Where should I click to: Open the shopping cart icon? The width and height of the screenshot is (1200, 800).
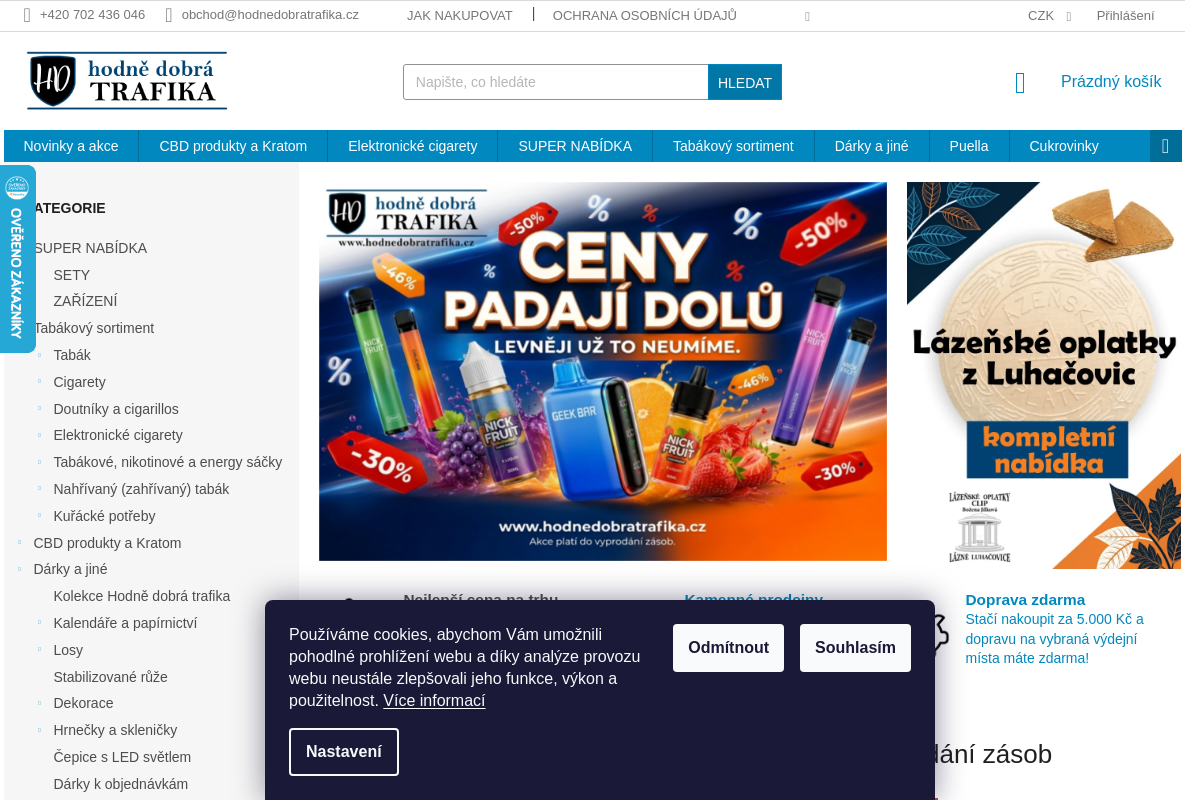(x=1020, y=83)
